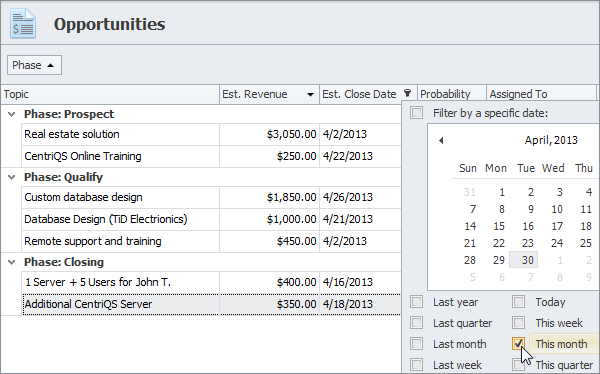This screenshot has width=600, height=374.
Task: Click the 4/18/2013 close date cell
Action: [x=360, y=304]
